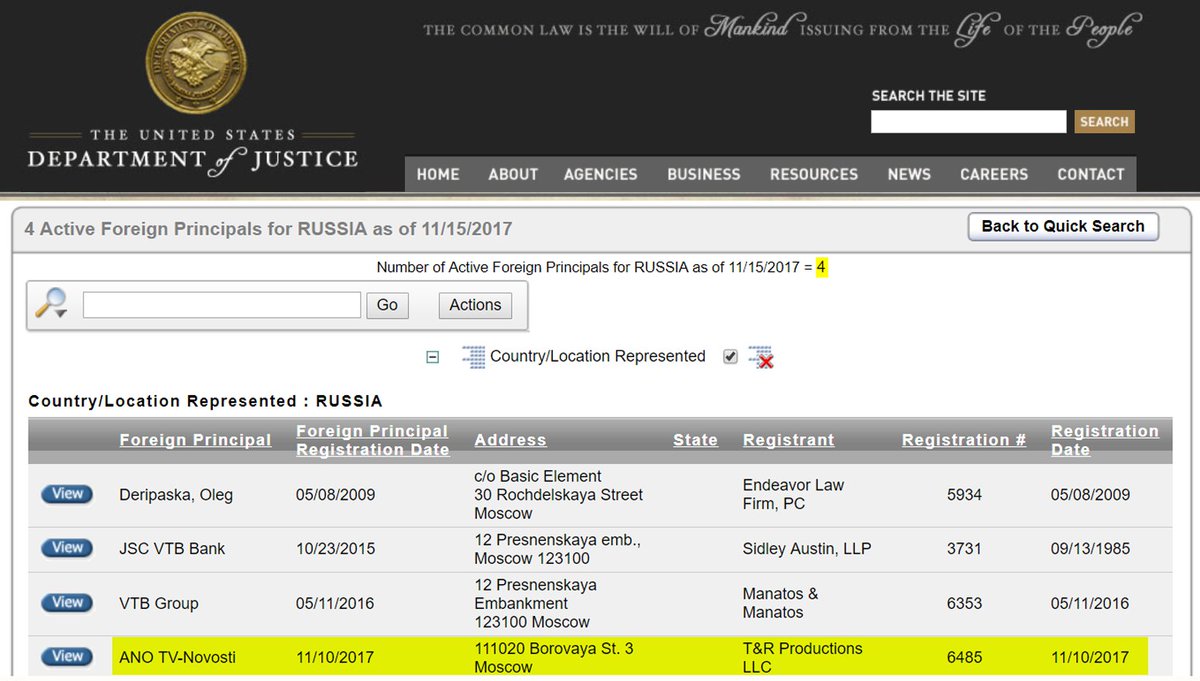Toggle the Country/Location Represented checkbox

[x=730, y=357]
